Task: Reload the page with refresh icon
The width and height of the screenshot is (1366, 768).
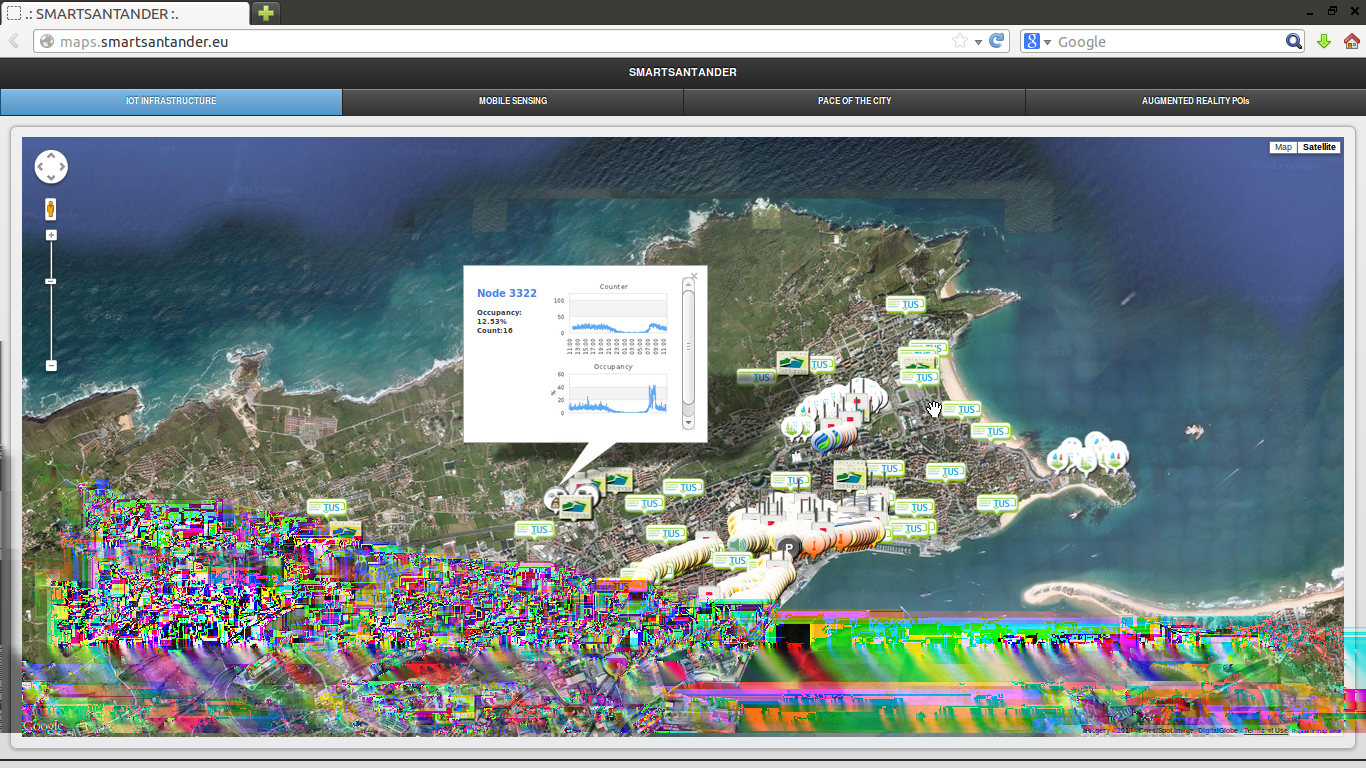Action: [997, 41]
